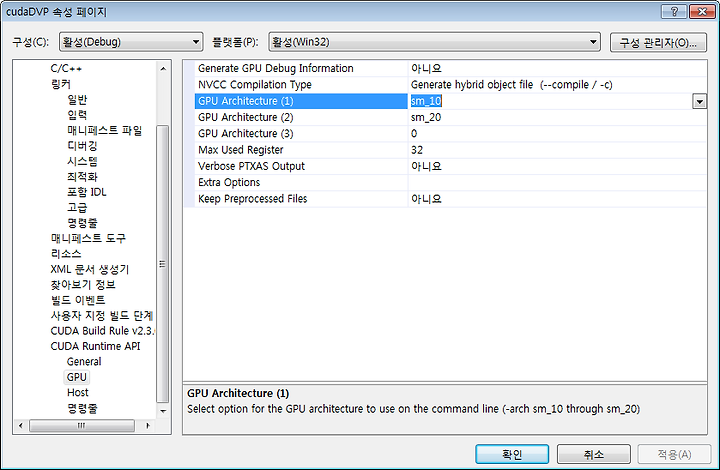720x470 pixels.
Task: Click the 취소 button
Action: tap(594, 454)
